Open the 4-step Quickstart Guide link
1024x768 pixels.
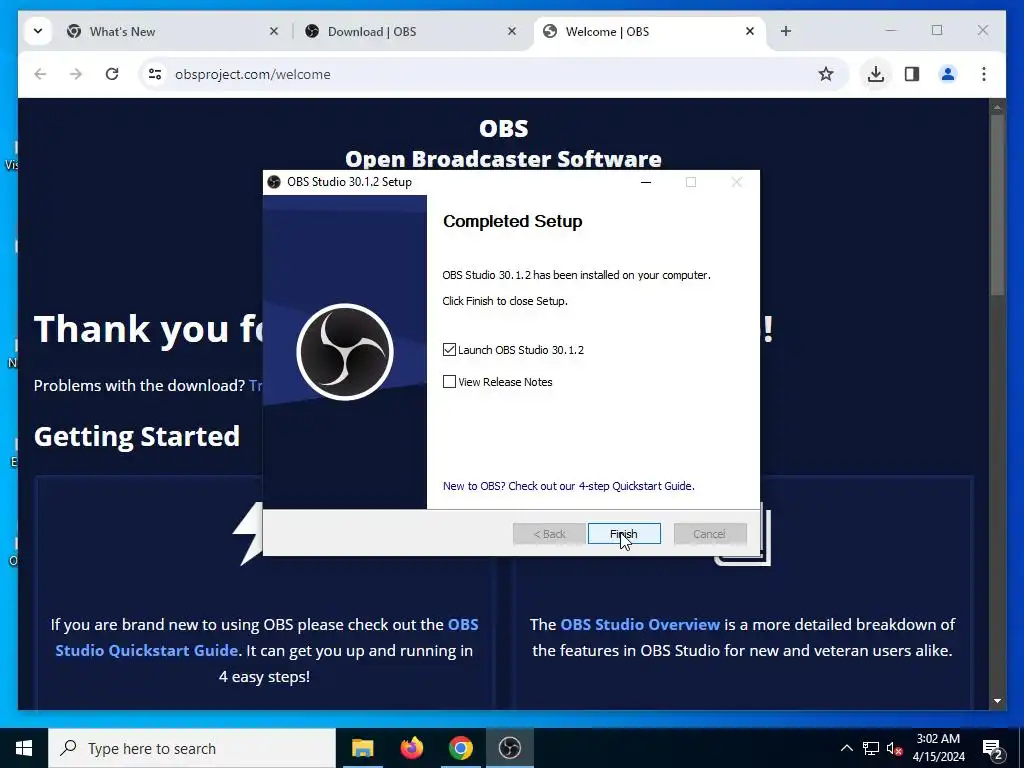[x=568, y=486]
